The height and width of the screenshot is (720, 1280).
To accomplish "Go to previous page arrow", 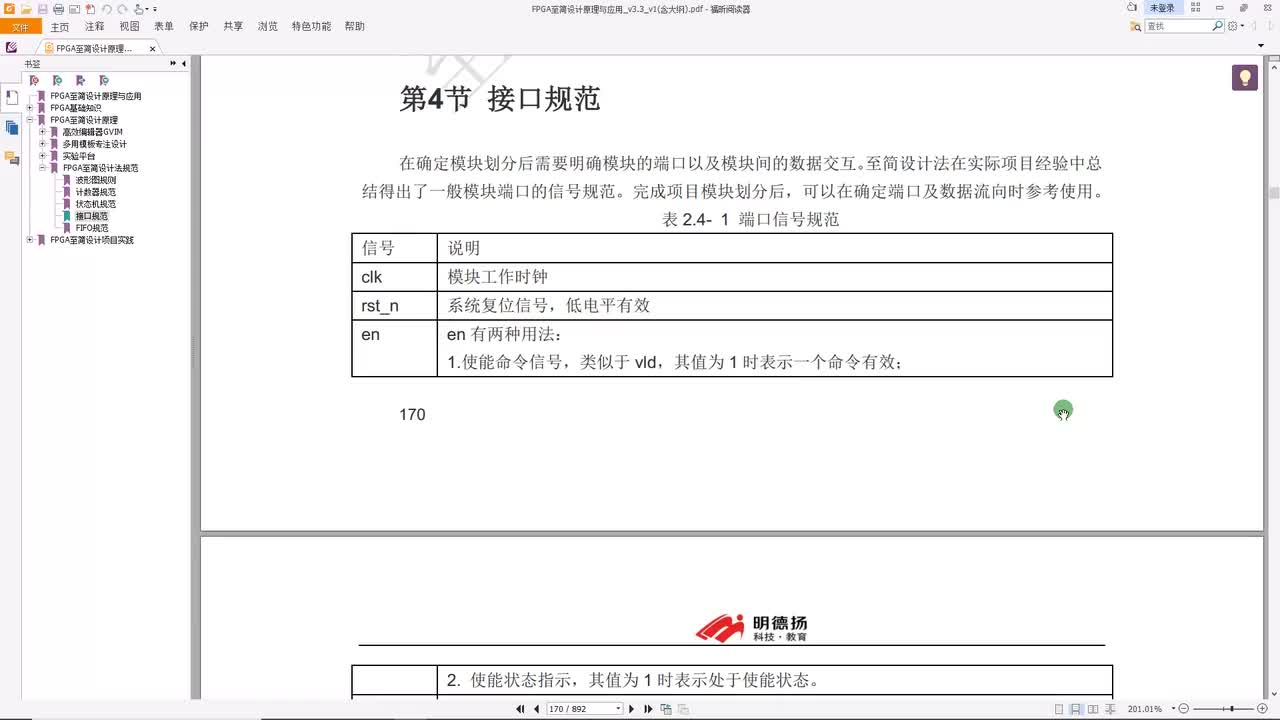I will [535, 709].
